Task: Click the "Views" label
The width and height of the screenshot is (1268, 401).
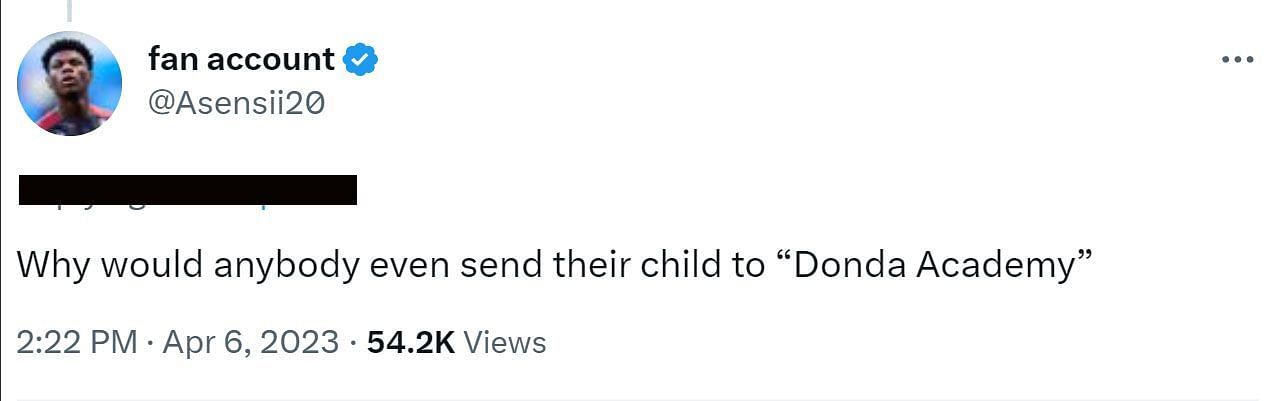Action: point(506,343)
